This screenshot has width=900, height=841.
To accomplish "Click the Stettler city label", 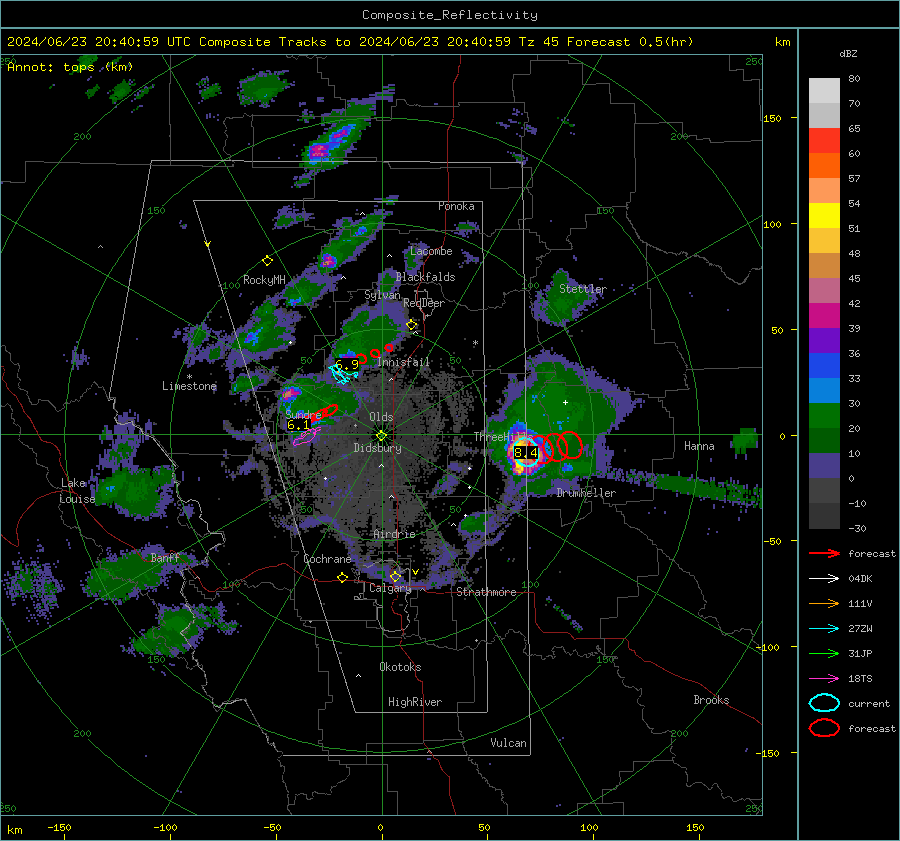I will [x=583, y=289].
